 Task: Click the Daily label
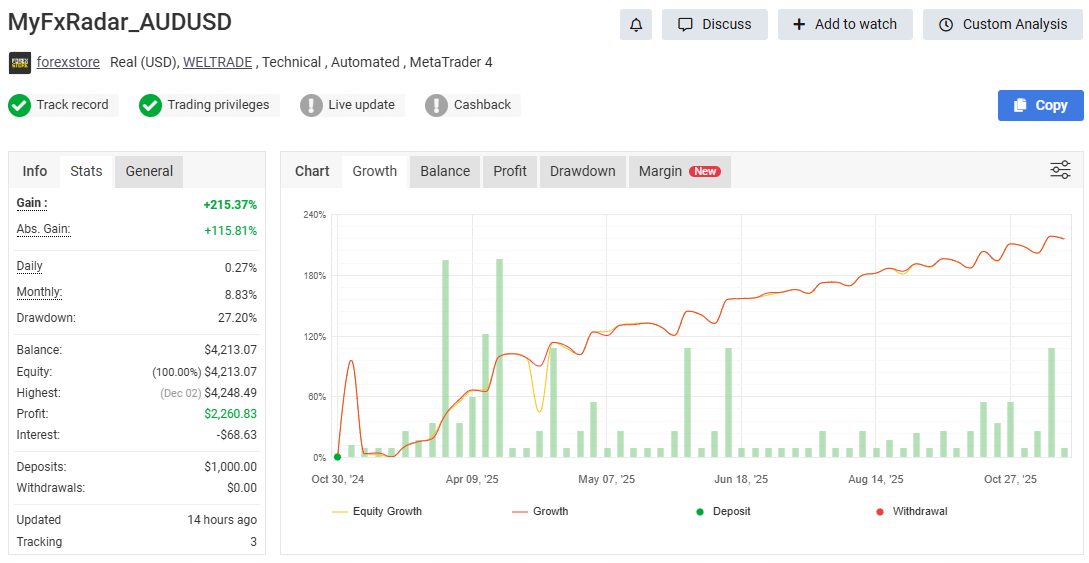[29, 266]
